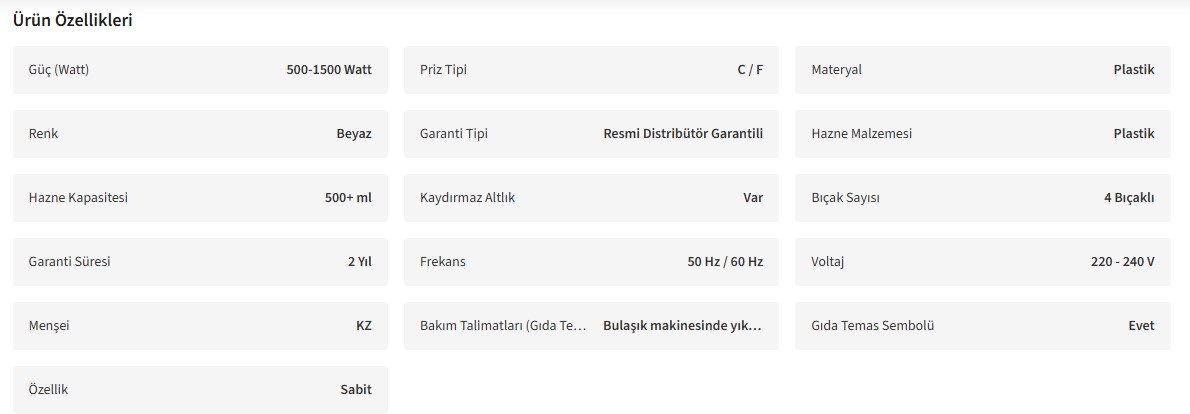Select the Güç (Watt) specification row
This screenshot has height=414, width=1190.
(200, 70)
